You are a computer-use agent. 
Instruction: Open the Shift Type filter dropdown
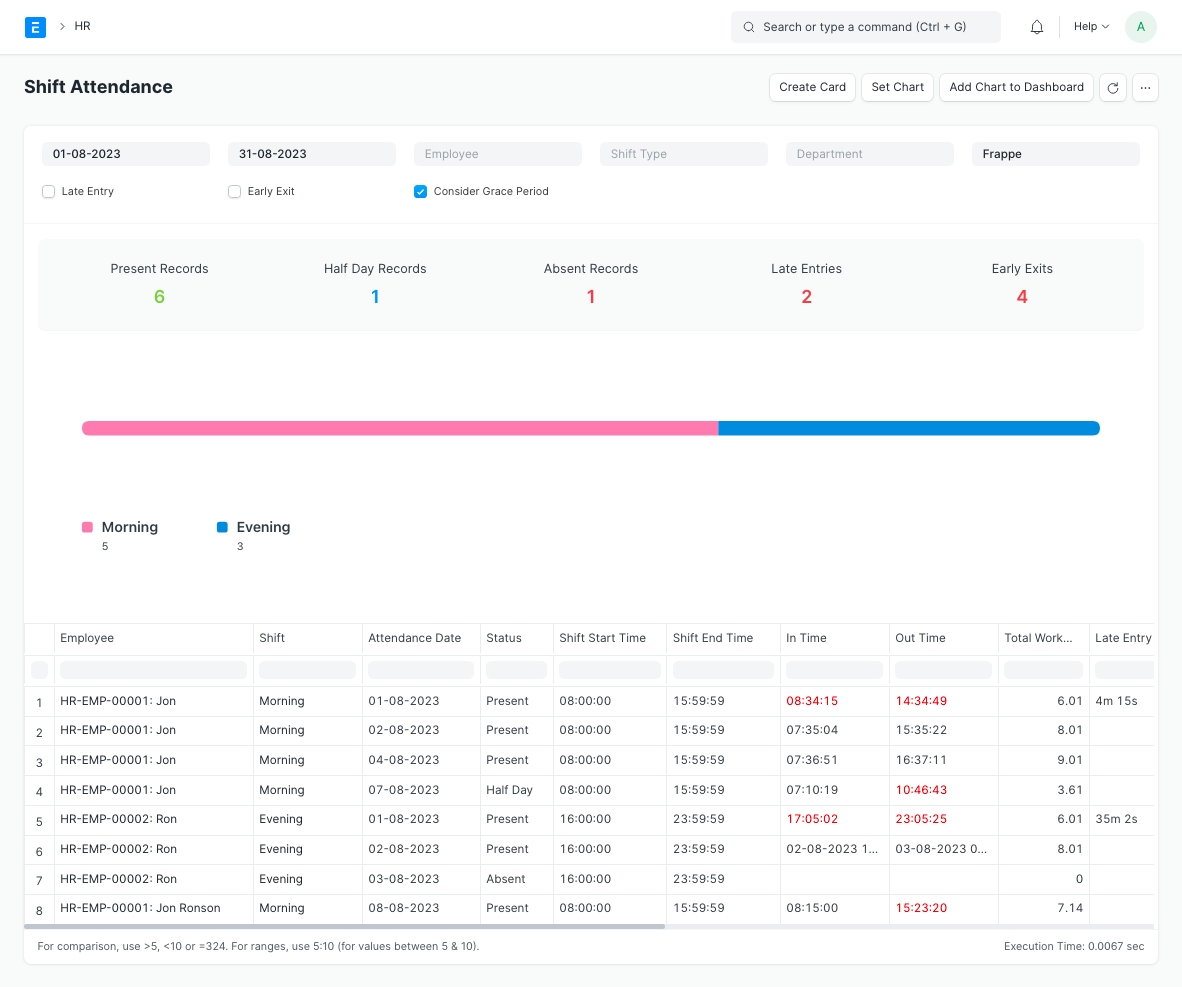(683, 154)
